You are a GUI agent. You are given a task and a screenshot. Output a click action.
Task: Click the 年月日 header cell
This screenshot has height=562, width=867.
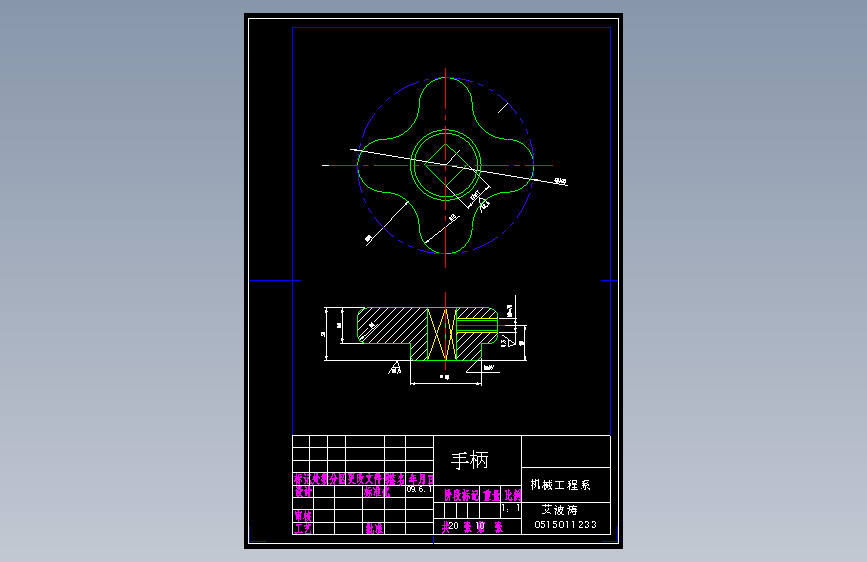pyautogui.click(x=420, y=479)
